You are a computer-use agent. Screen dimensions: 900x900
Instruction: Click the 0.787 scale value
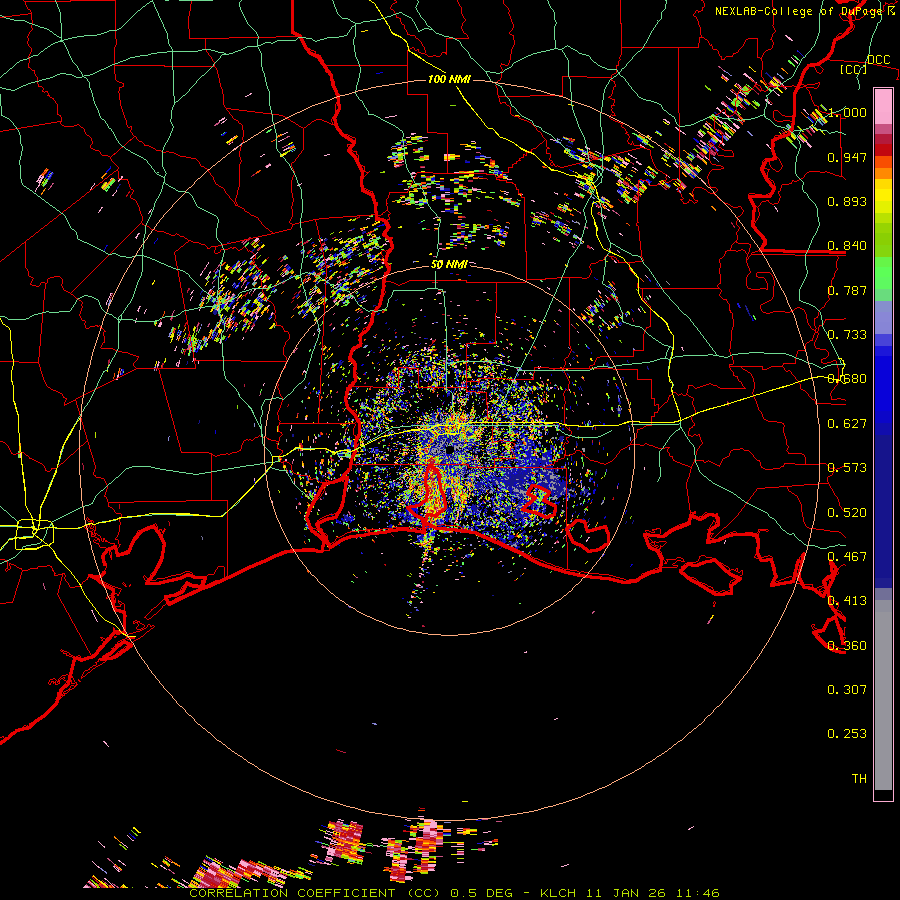[x=847, y=290]
